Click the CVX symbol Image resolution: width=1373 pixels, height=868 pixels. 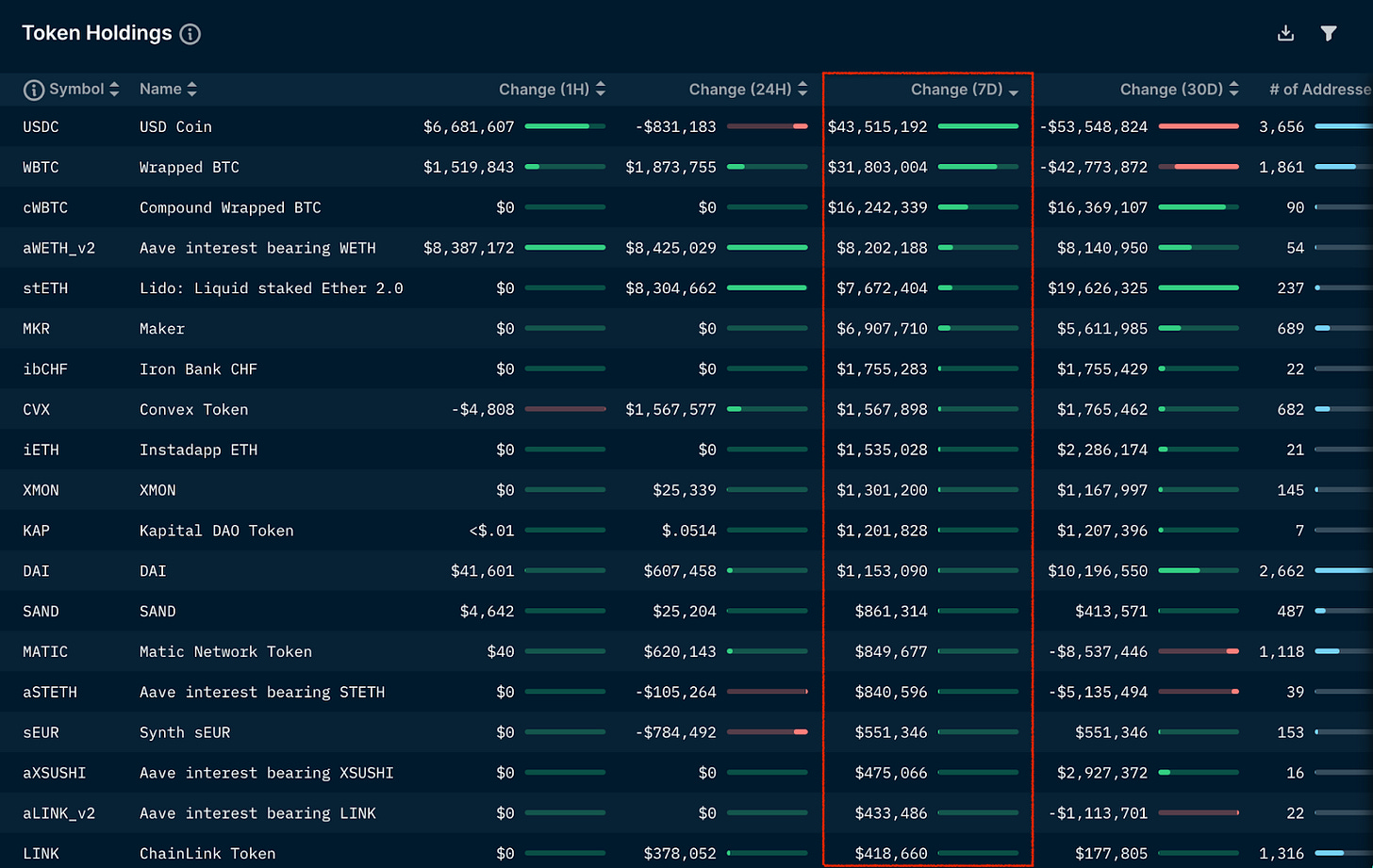click(36, 410)
